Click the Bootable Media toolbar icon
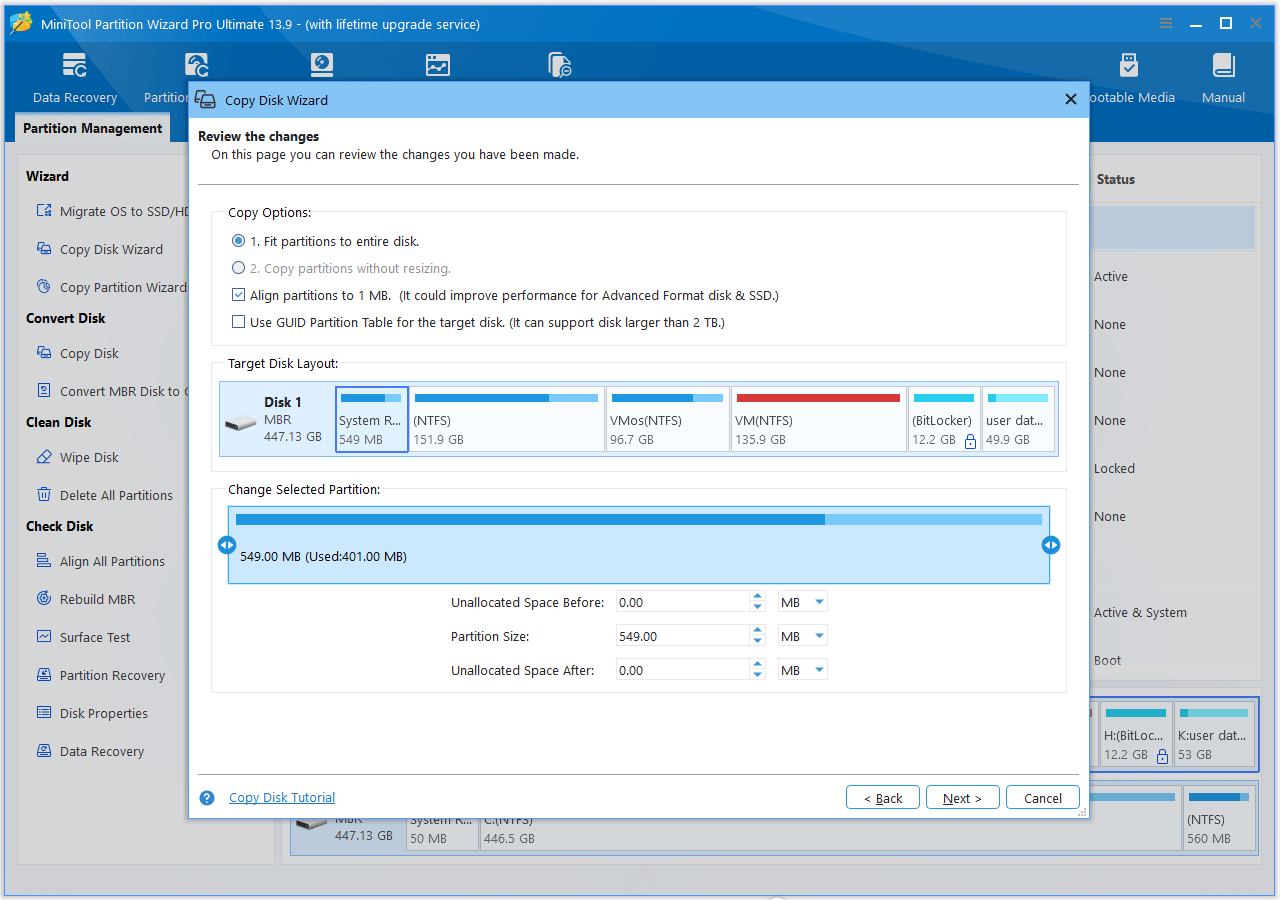 tap(1129, 66)
